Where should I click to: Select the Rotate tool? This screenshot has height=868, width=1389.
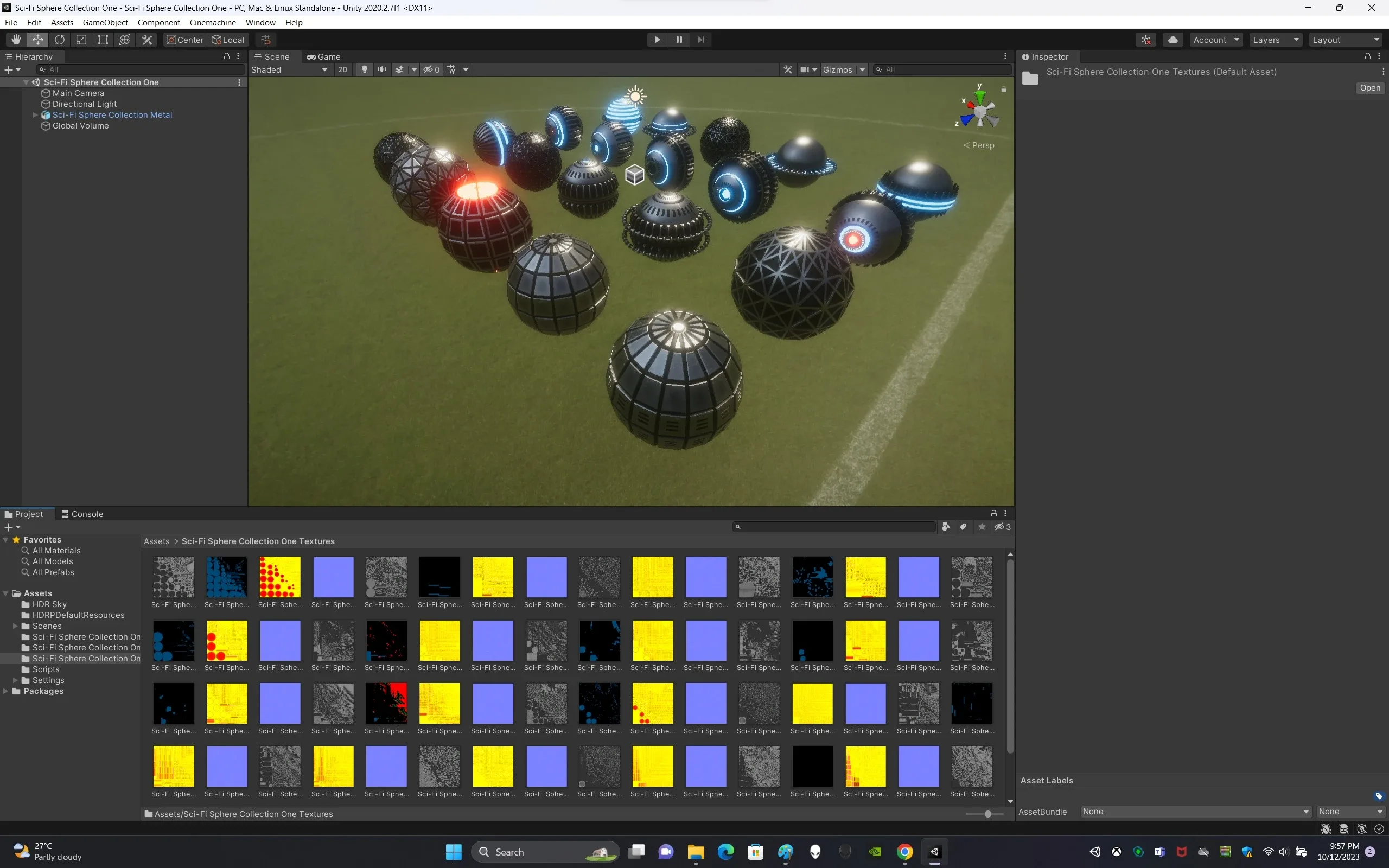pos(60,40)
